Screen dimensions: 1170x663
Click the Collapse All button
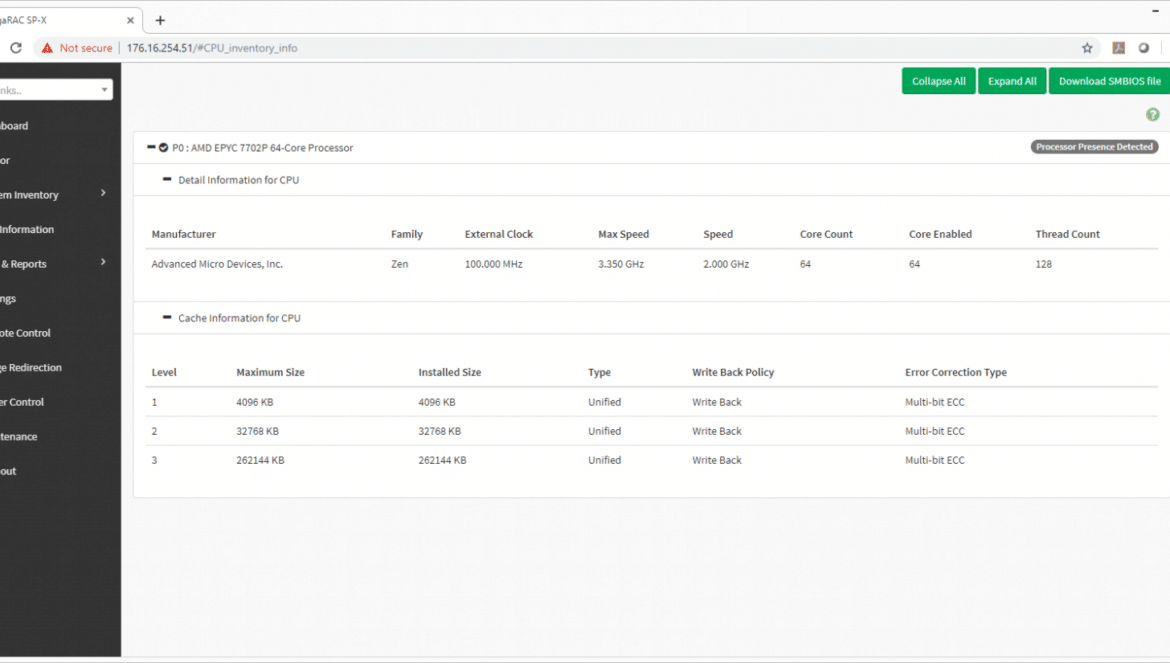pos(938,81)
